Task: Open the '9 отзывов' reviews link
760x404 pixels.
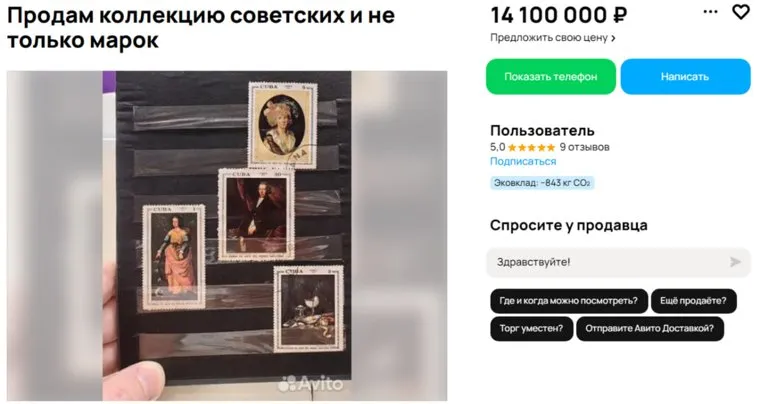Action: tap(584, 147)
